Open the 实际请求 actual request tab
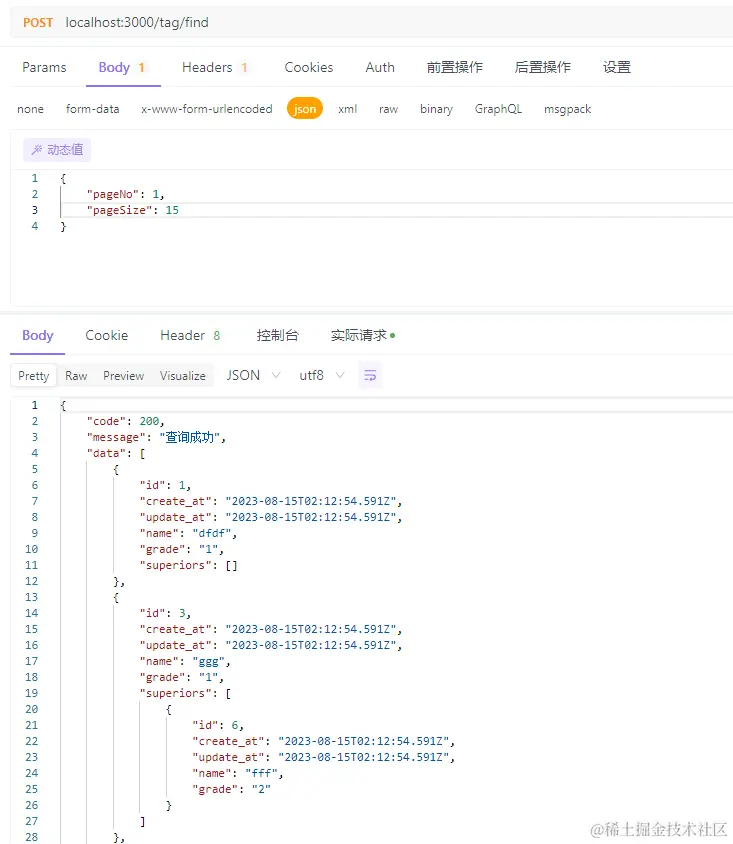The height and width of the screenshot is (844, 733). pyautogui.click(x=363, y=335)
